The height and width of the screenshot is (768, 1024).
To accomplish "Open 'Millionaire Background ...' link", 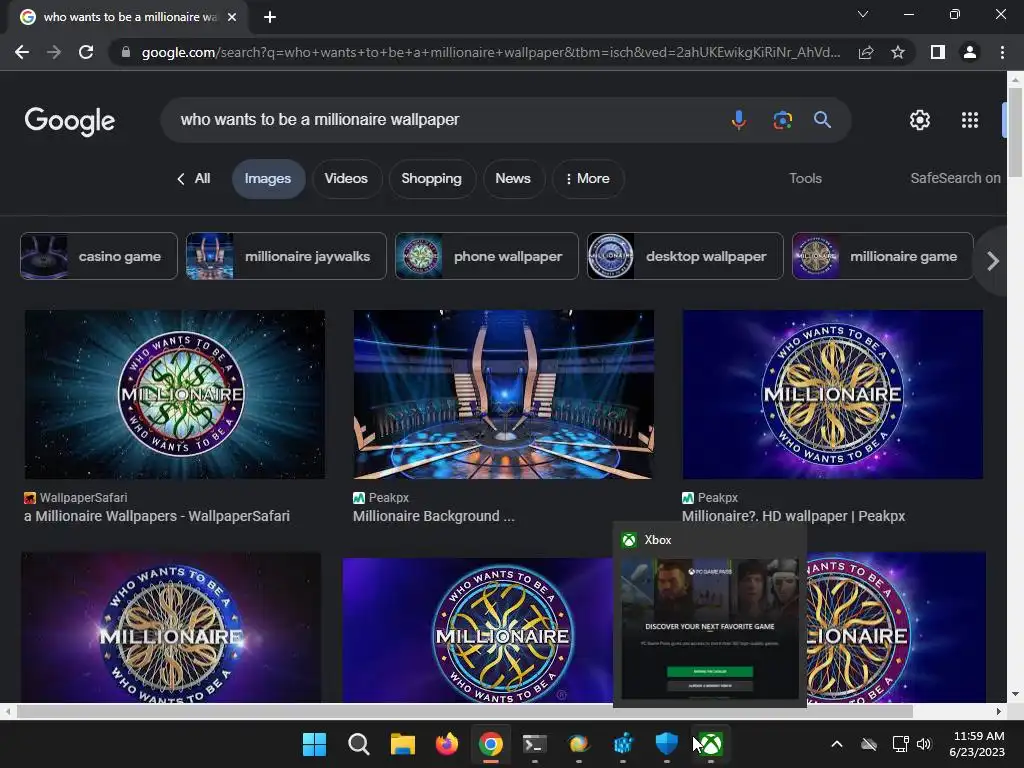I will click(434, 516).
